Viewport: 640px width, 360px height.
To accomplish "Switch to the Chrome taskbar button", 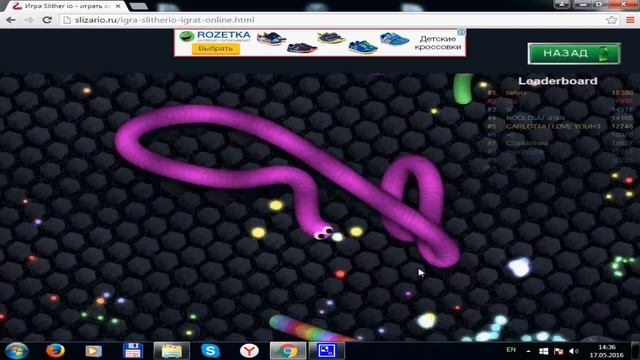I will click(x=288, y=351).
